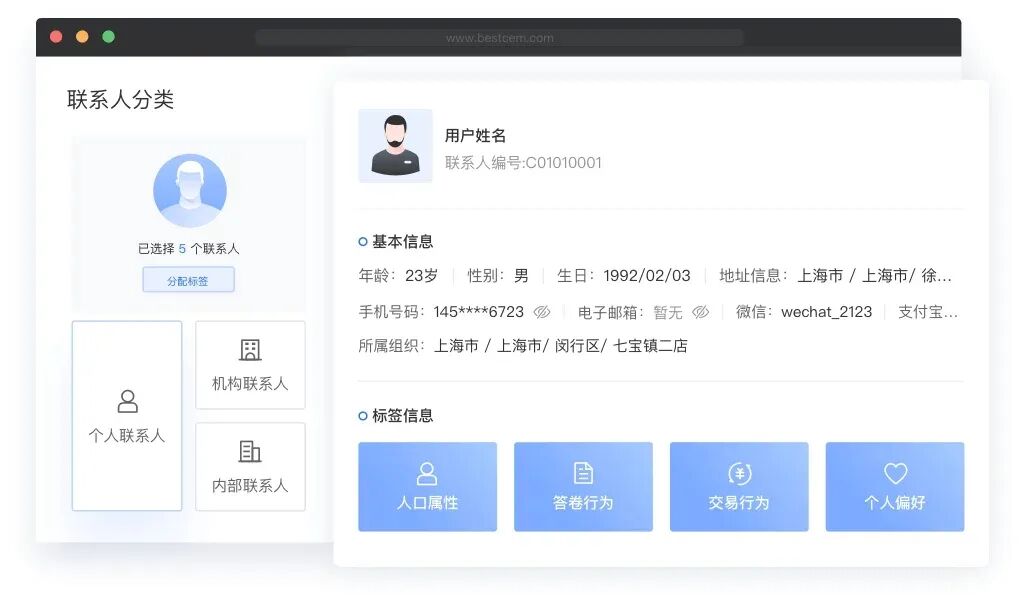Expand the truncated 支付宝 field
The height and width of the screenshot is (603, 1026).
pos(930,312)
